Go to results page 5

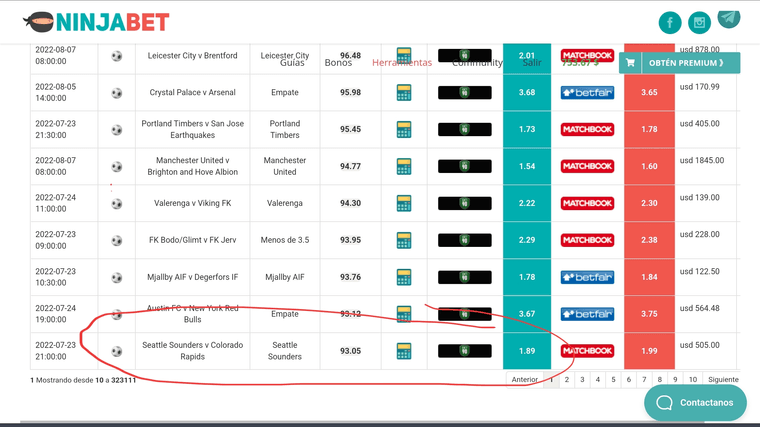tap(613, 380)
